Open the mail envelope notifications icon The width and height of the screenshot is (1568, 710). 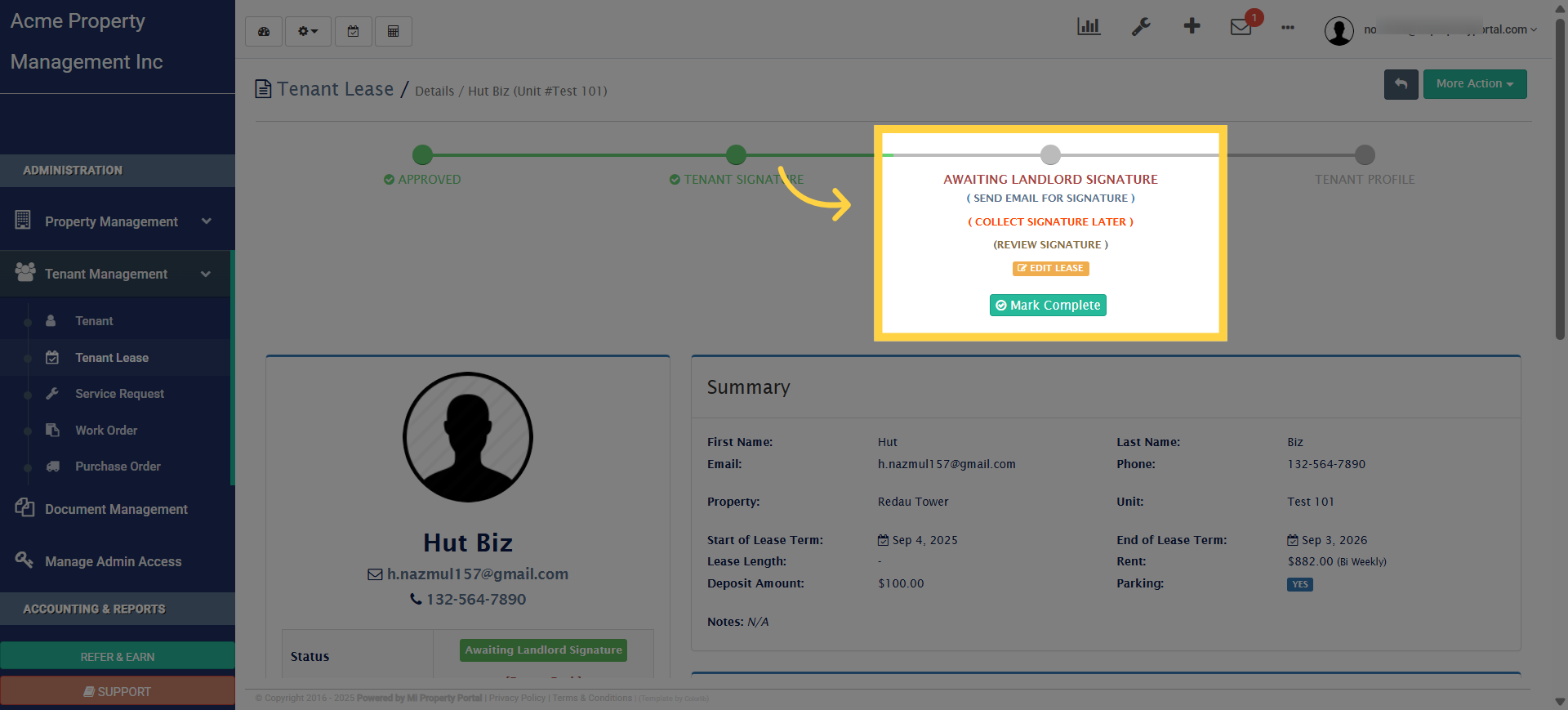pos(1241,27)
